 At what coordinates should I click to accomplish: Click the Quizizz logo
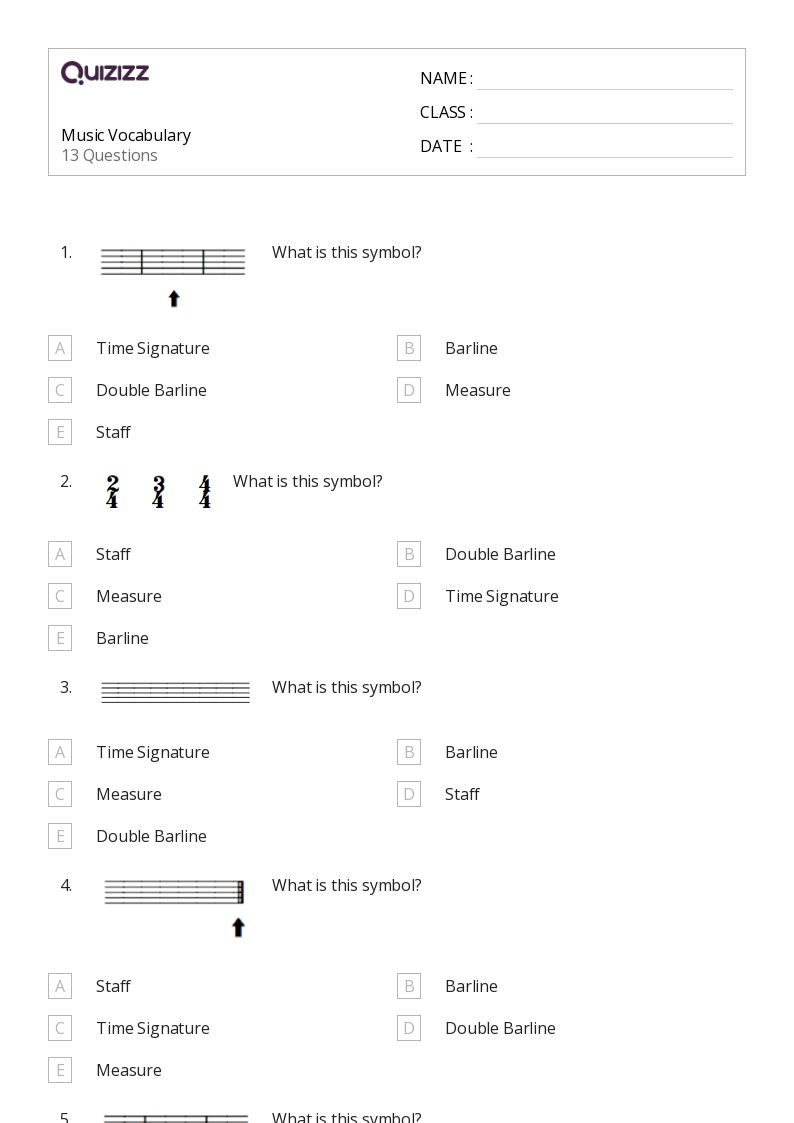[105, 73]
